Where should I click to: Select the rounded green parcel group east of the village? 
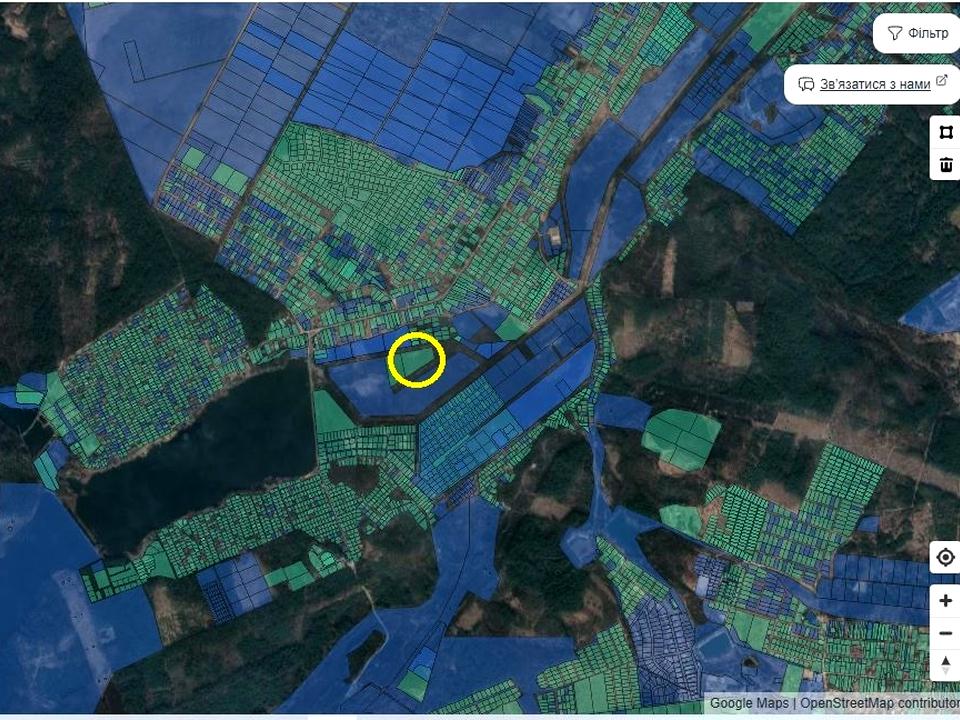coord(681,438)
